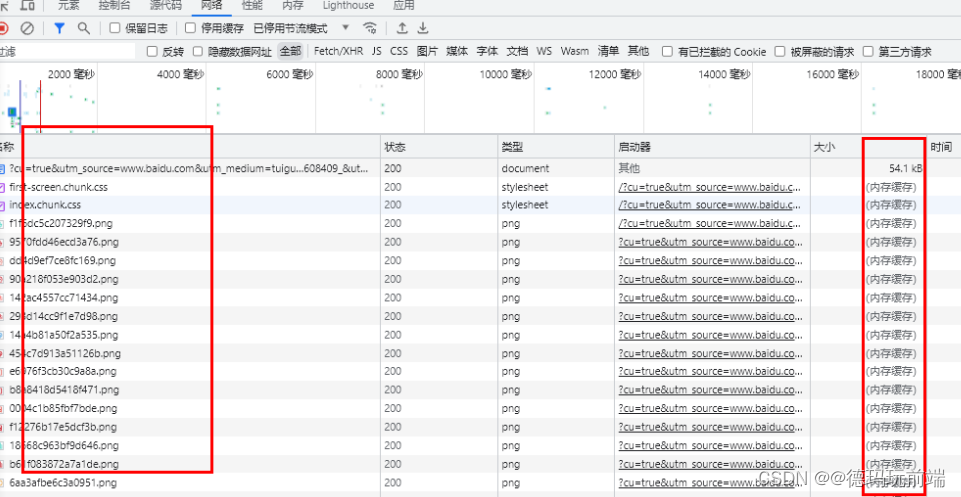This screenshot has width=961, height=497.
Task: Toggle the device toolbar icon
Action: pos(28,6)
